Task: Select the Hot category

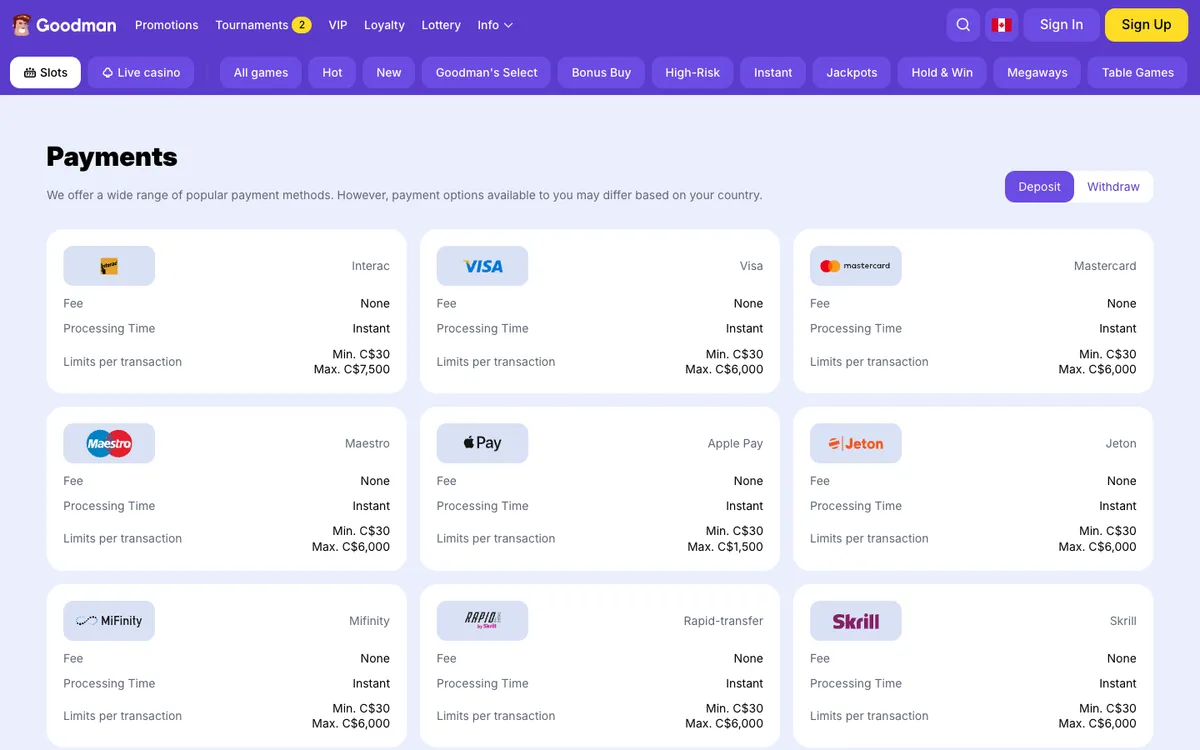Action: (x=333, y=72)
